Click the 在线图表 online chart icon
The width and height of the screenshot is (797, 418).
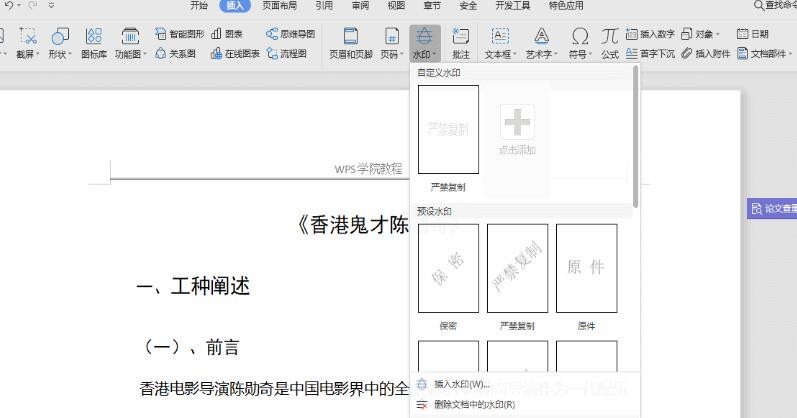(x=235, y=53)
